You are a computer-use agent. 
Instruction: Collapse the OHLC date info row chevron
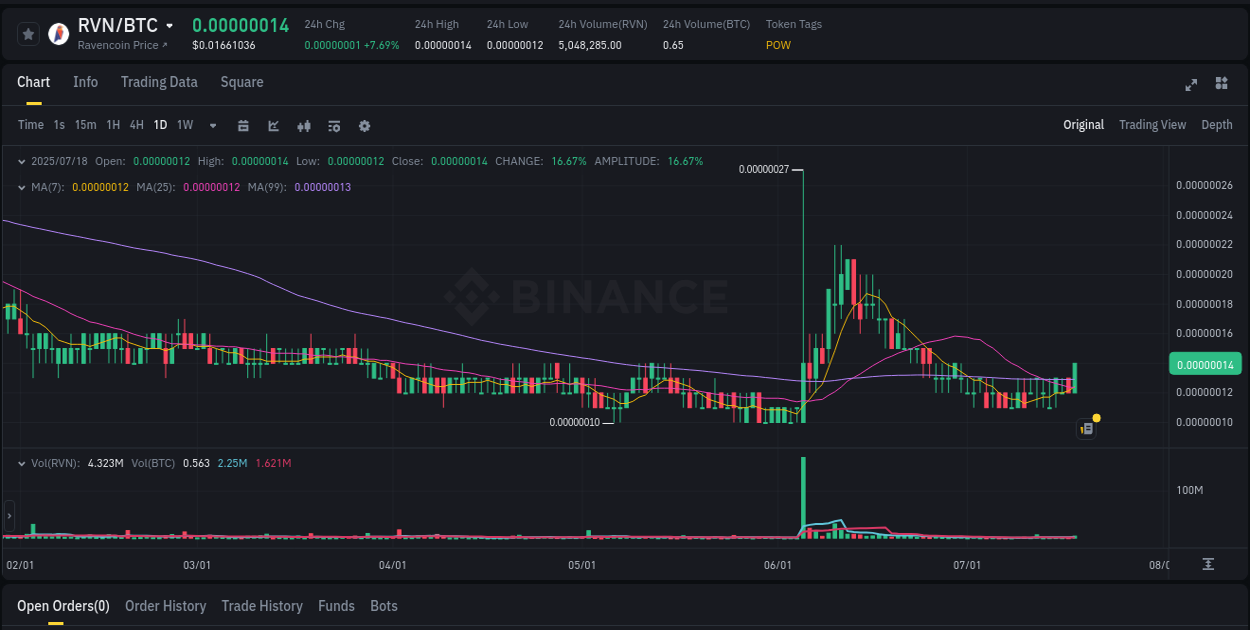[22, 161]
